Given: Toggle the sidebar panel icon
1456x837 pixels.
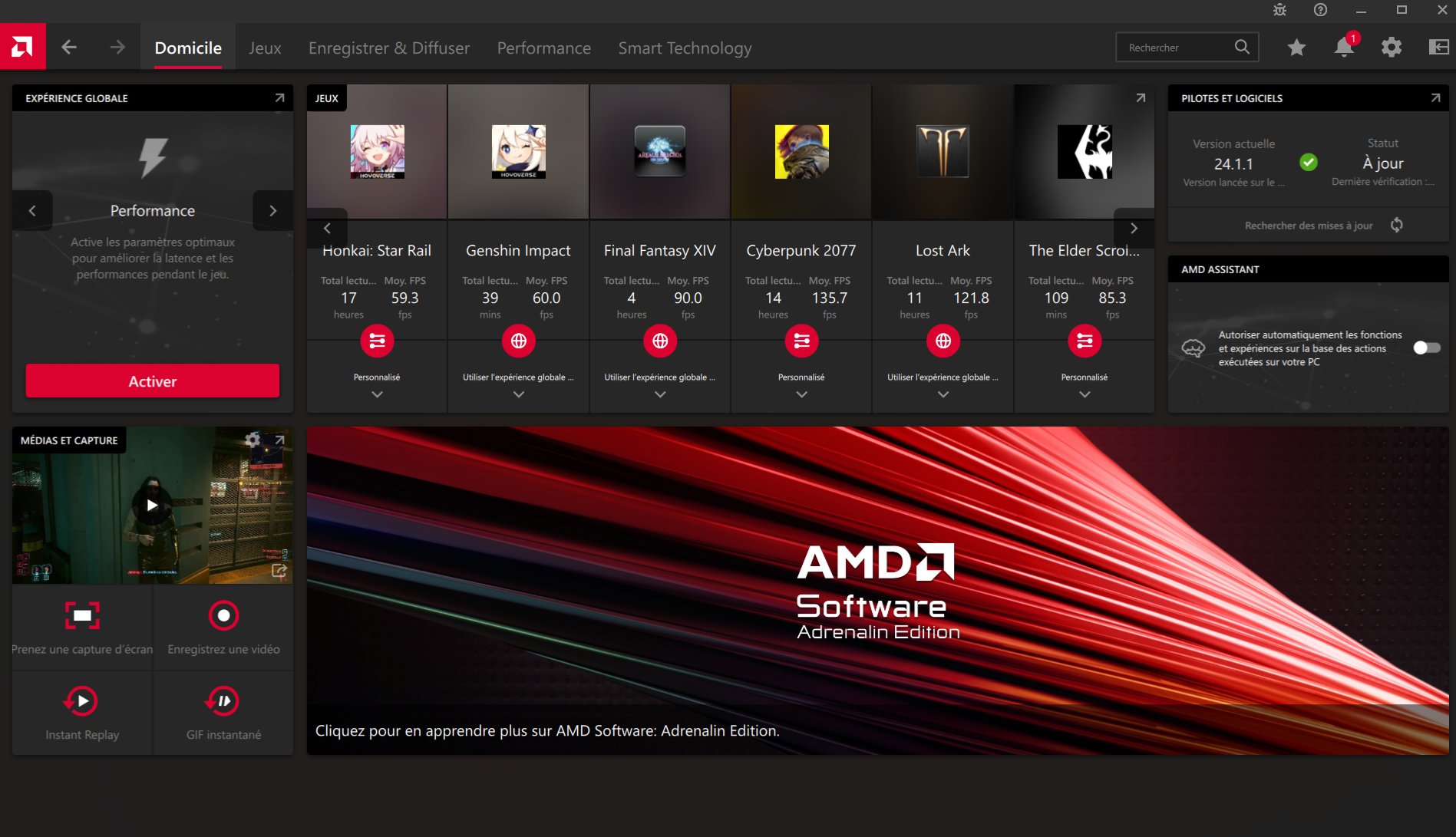Looking at the screenshot, I should pos(1438,48).
